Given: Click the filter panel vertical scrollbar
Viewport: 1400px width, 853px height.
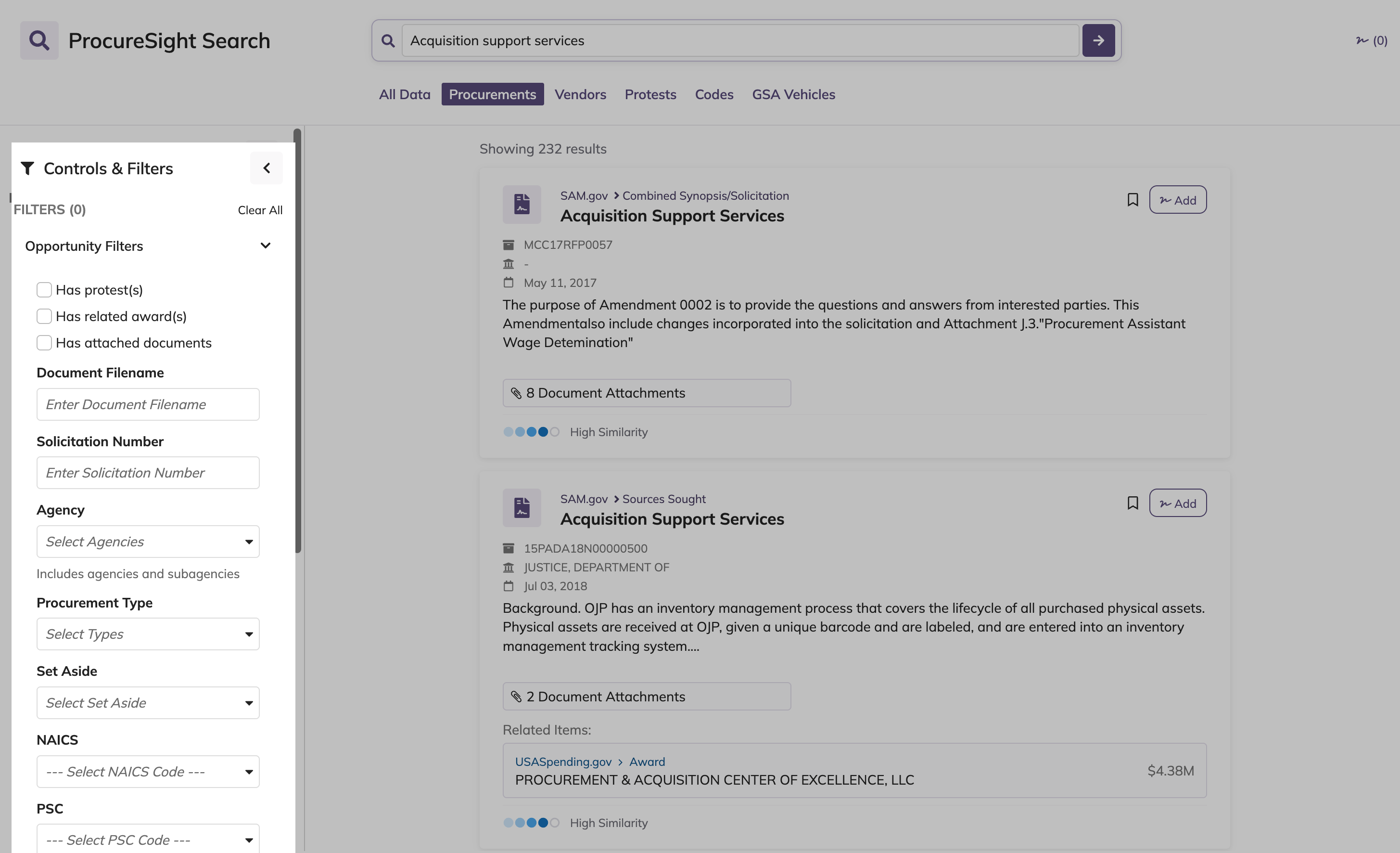Looking at the screenshot, I should (297, 341).
